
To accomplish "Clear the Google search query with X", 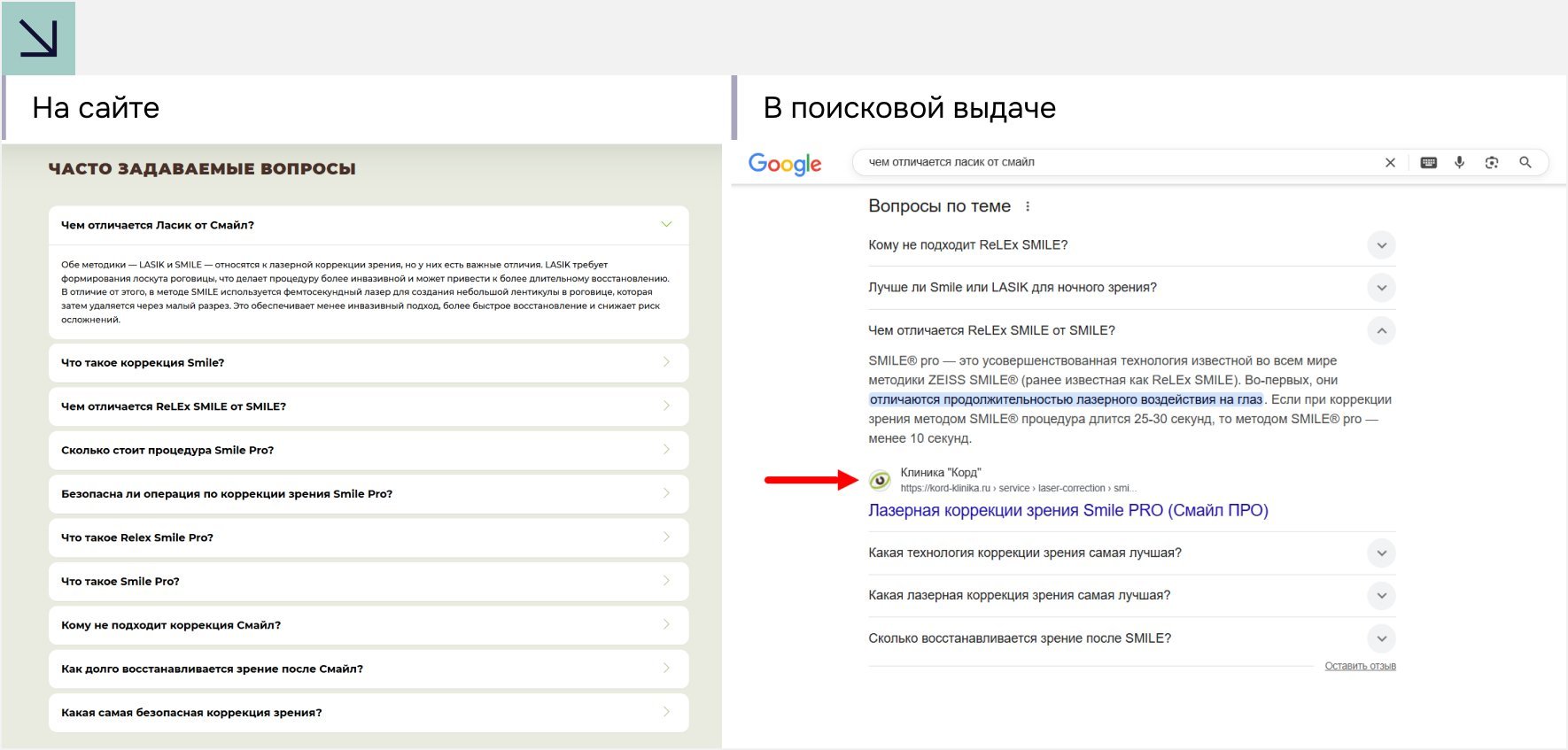I will pos(1390,162).
